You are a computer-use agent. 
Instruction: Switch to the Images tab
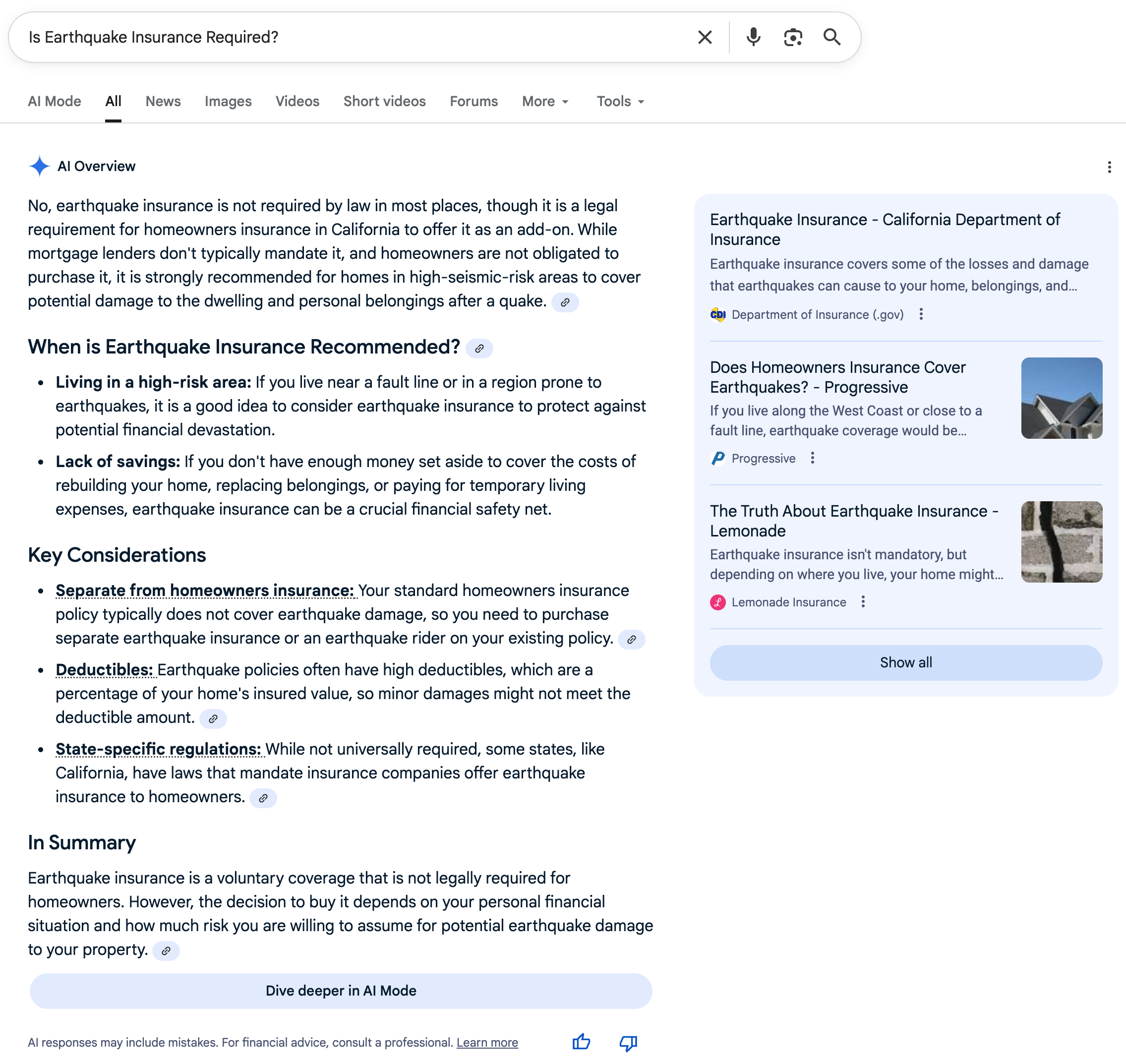(228, 101)
